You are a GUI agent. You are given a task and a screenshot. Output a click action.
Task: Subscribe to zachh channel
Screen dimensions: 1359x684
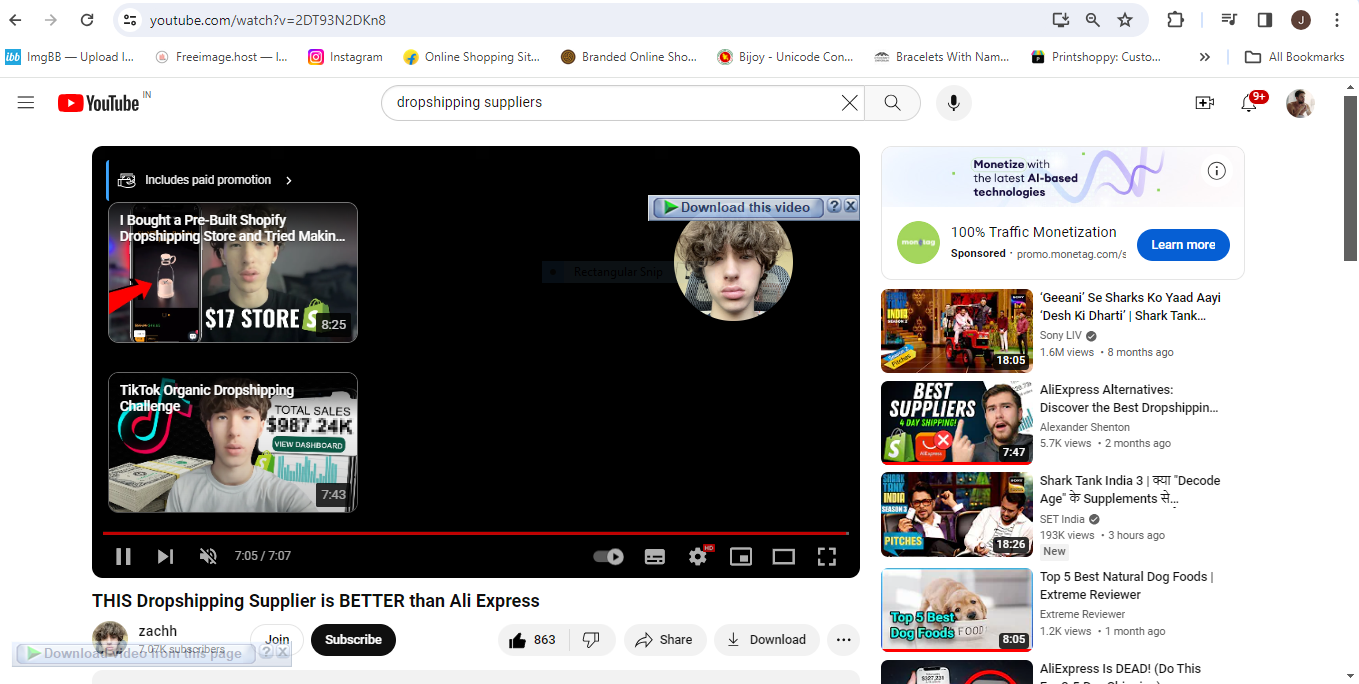353,640
